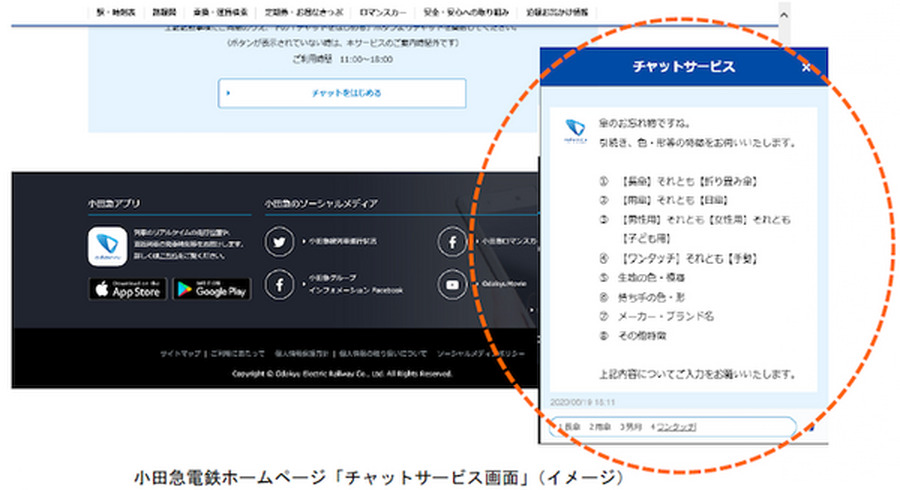Viewport: 900px width, 490px height.
Task: Close the チャットサービス chat window
Action: click(806, 68)
